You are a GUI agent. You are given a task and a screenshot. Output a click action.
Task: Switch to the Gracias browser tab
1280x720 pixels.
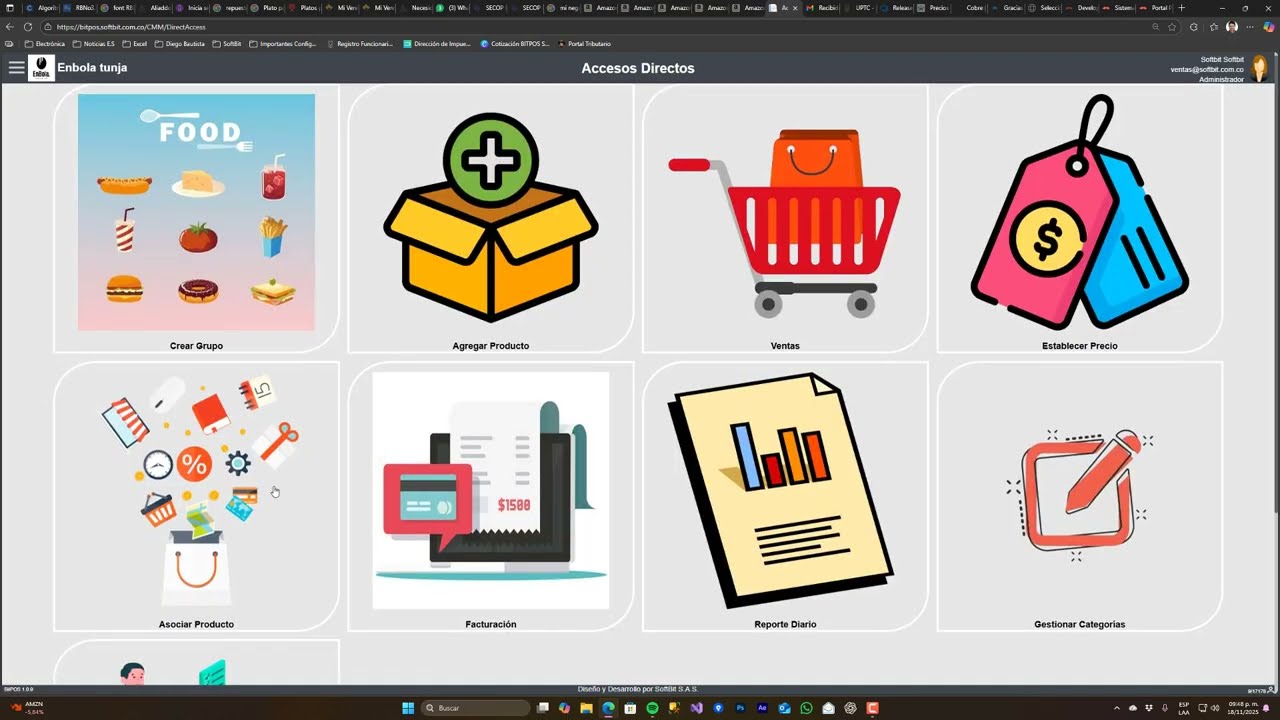pyautogui.click(x=1008, y=7)
